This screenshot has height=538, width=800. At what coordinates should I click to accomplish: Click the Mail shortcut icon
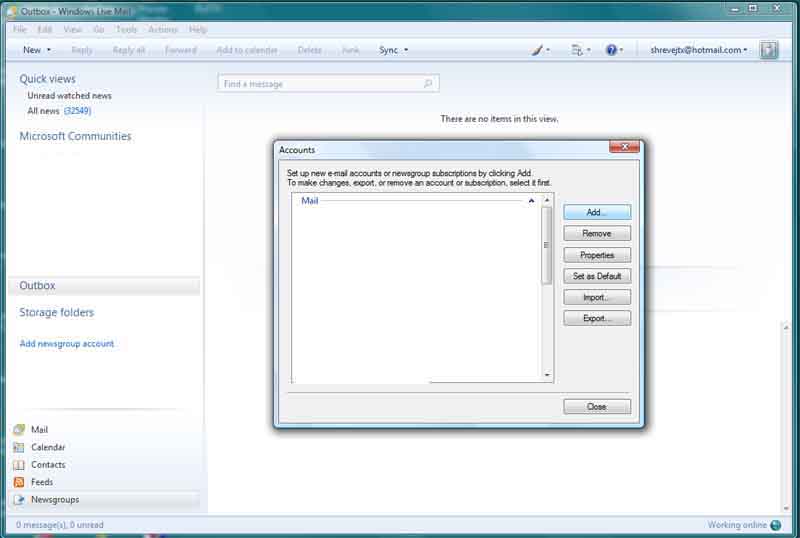(x=19, y=429)
